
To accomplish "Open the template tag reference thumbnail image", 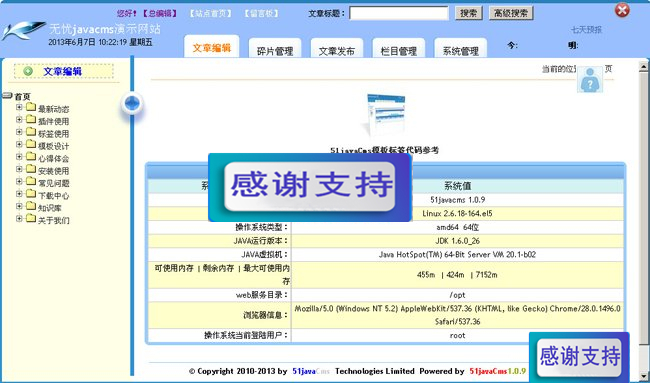I will tap(386, 116).
